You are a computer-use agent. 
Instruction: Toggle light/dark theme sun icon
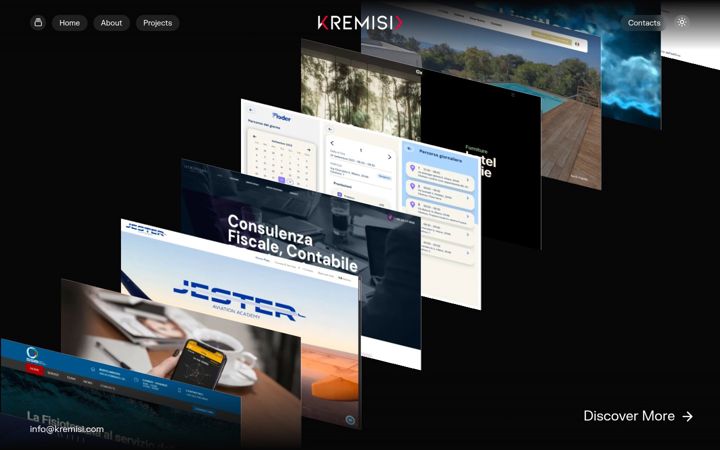pyautogui.click(x=682, y=22)
